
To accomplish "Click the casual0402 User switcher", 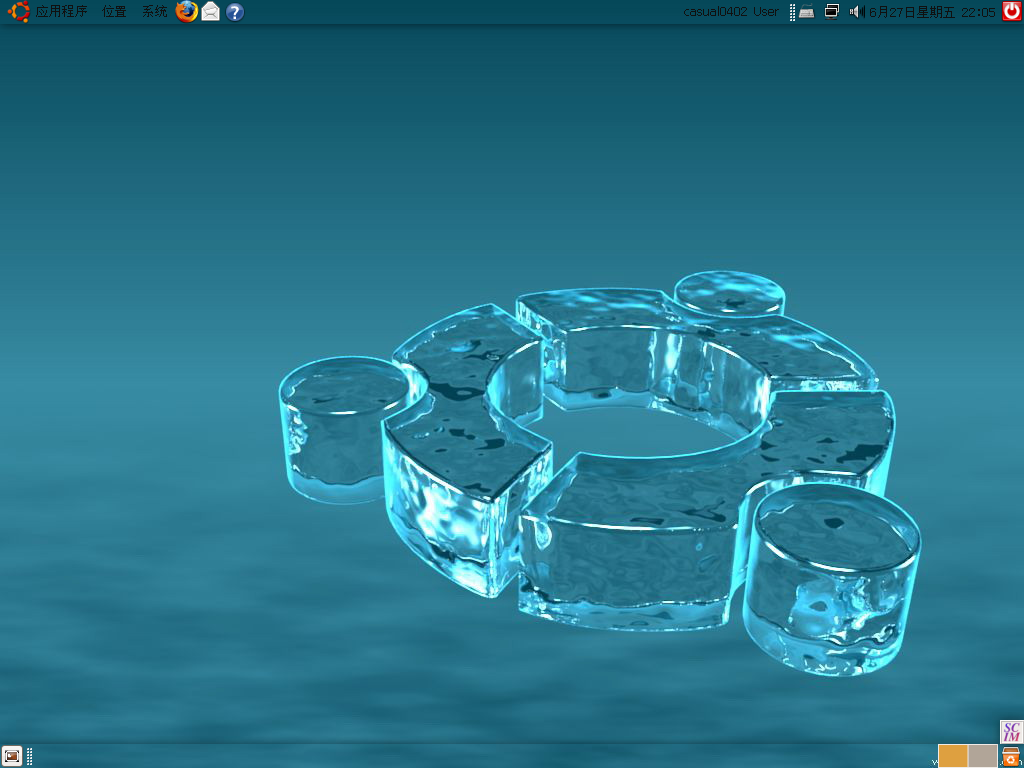I will point(731,12).
